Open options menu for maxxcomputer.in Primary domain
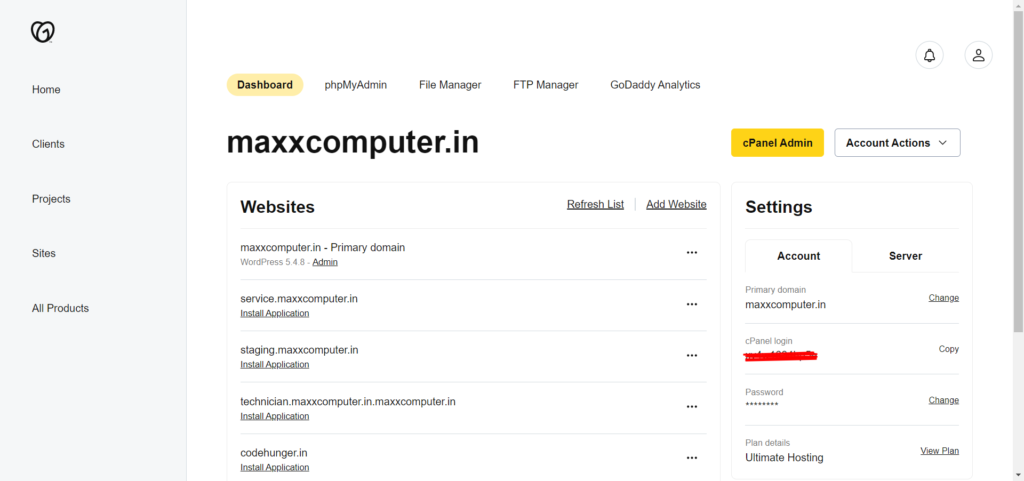 click(692, 253)
